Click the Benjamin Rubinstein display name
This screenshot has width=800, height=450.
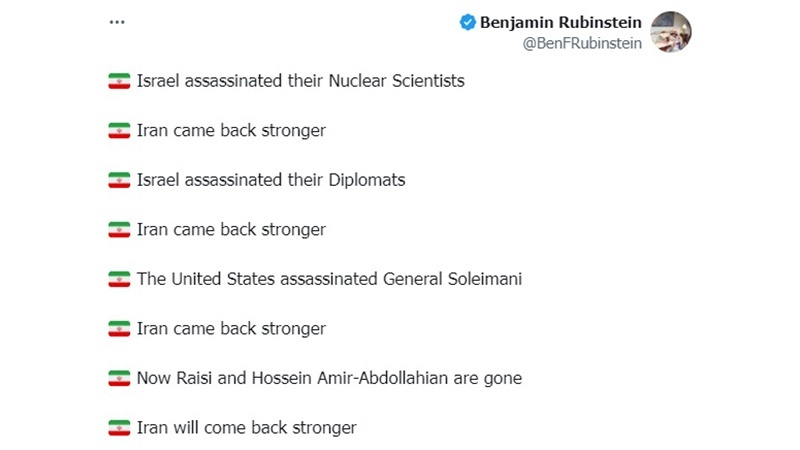(561, 22)
